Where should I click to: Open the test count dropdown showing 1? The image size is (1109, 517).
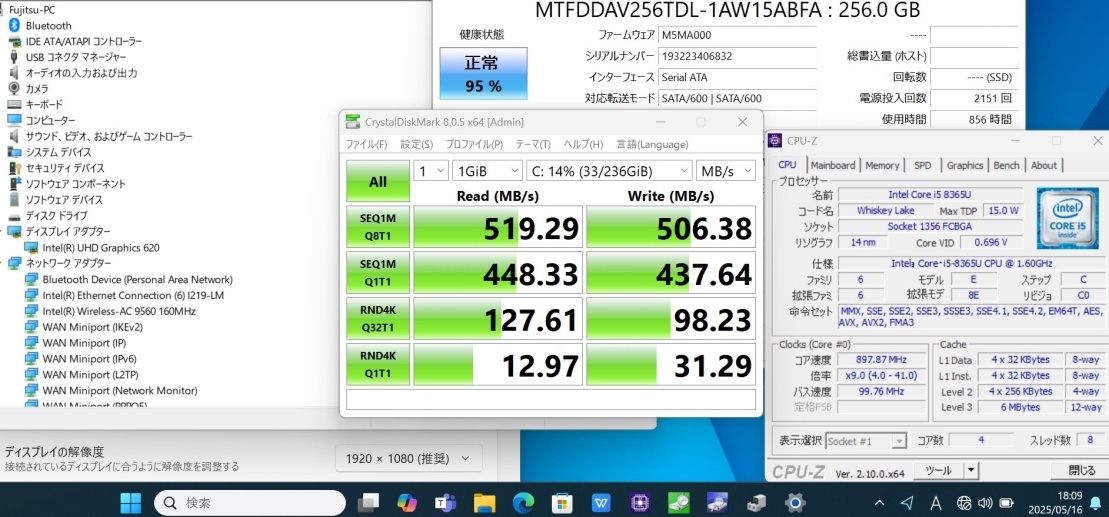coord(431,171)
